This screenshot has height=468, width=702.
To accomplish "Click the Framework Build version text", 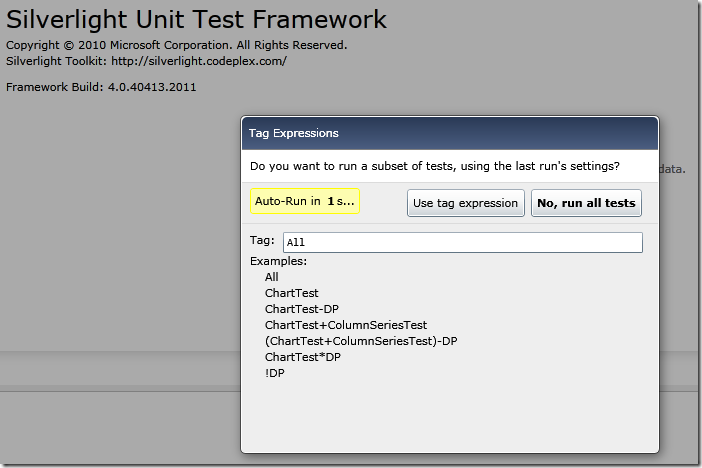I will coord(101,87).
